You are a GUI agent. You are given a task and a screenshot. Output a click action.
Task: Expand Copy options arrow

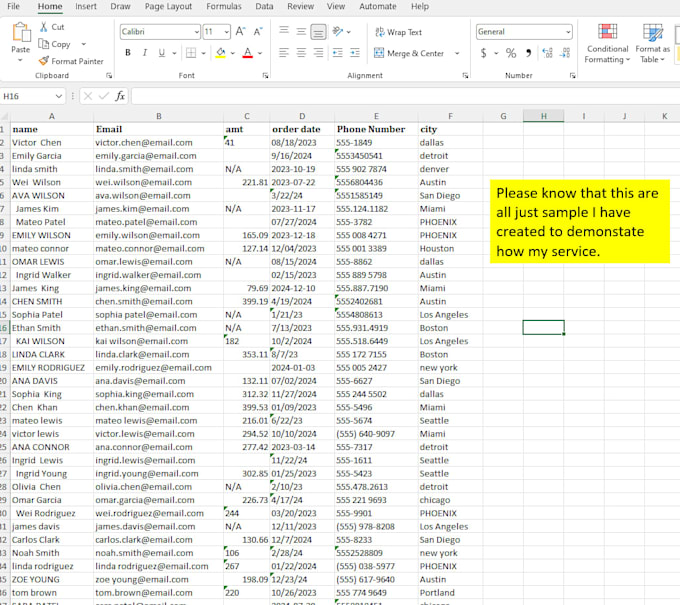(x=84, y=44)
